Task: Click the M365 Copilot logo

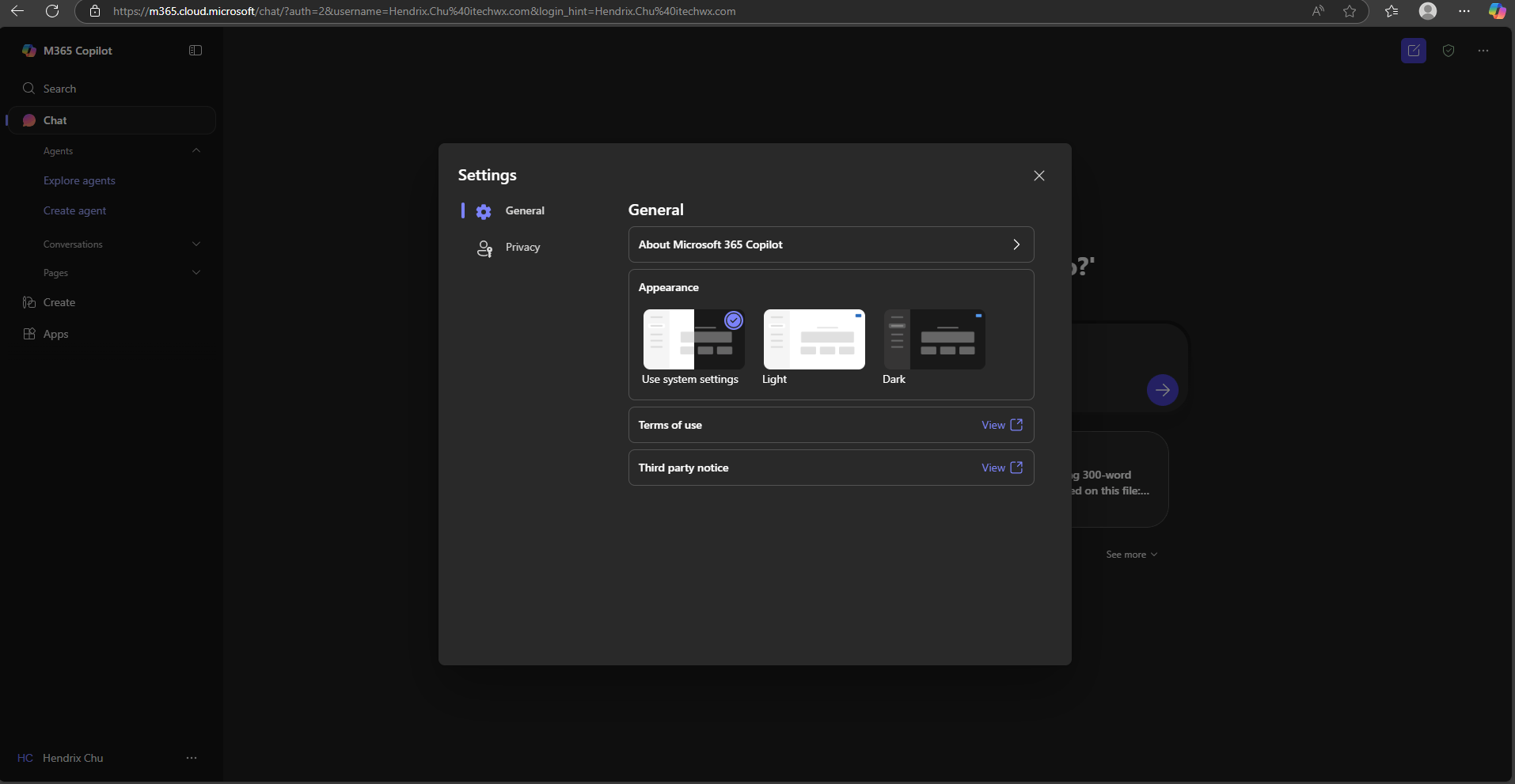Action: (29, 51)
